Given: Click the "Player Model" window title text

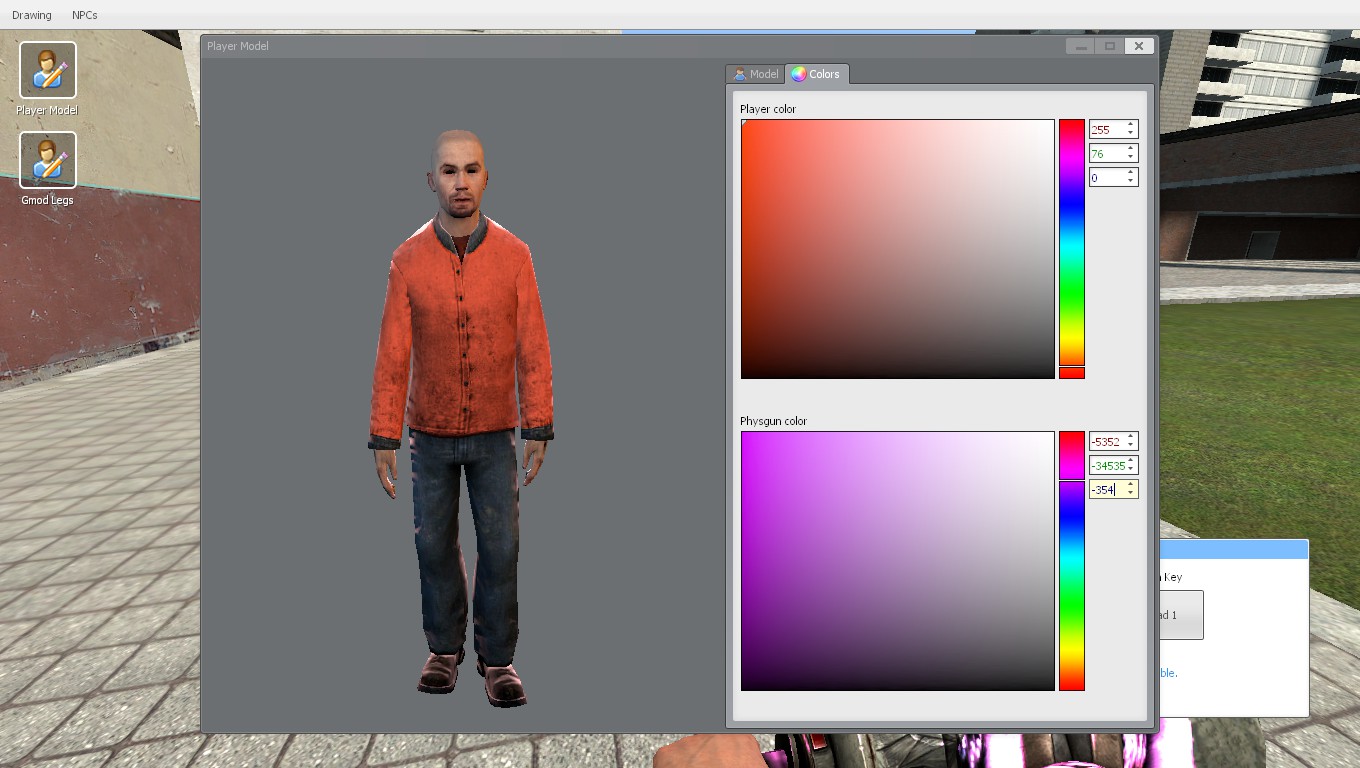Looking at the screenshot, I should [x=238, y=46].
